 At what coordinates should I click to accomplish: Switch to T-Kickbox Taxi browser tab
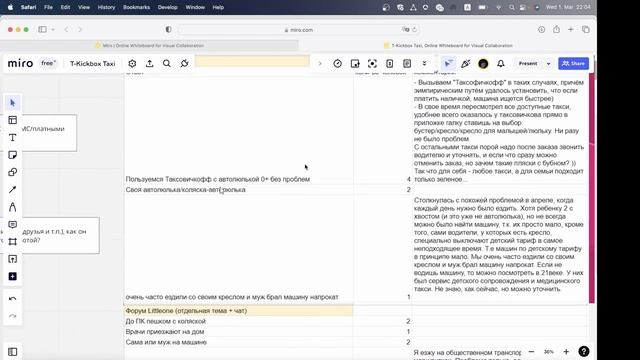point(448,46)
